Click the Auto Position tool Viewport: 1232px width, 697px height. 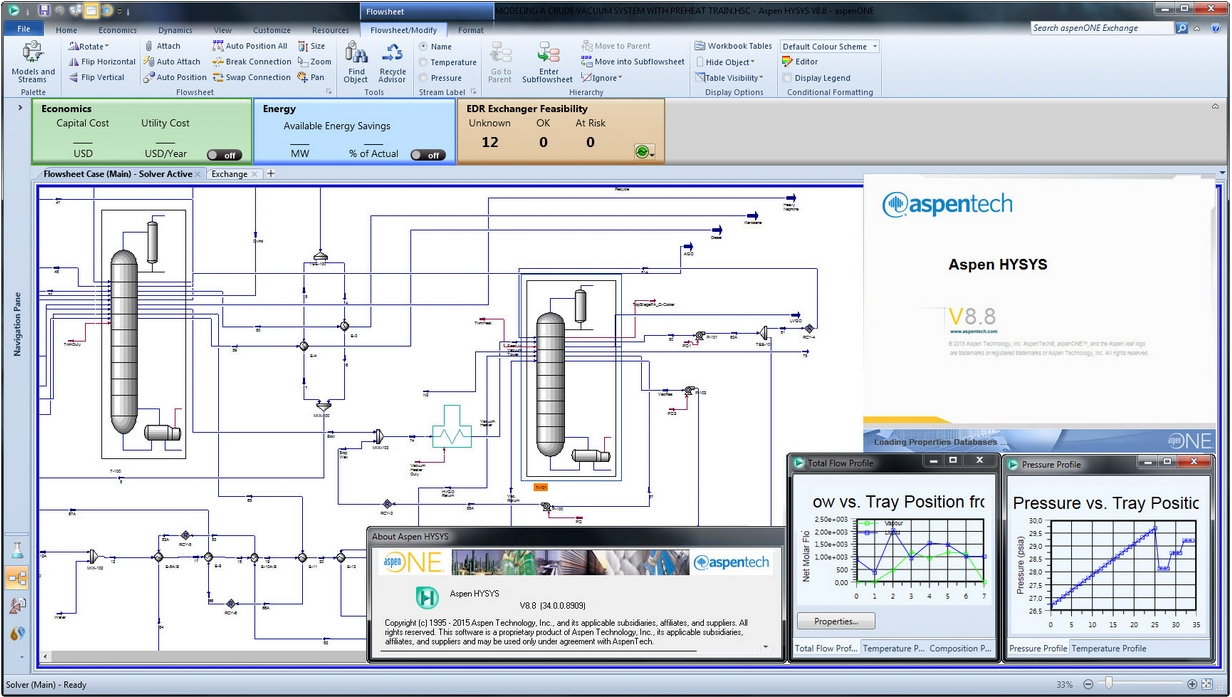click(174, 77)
